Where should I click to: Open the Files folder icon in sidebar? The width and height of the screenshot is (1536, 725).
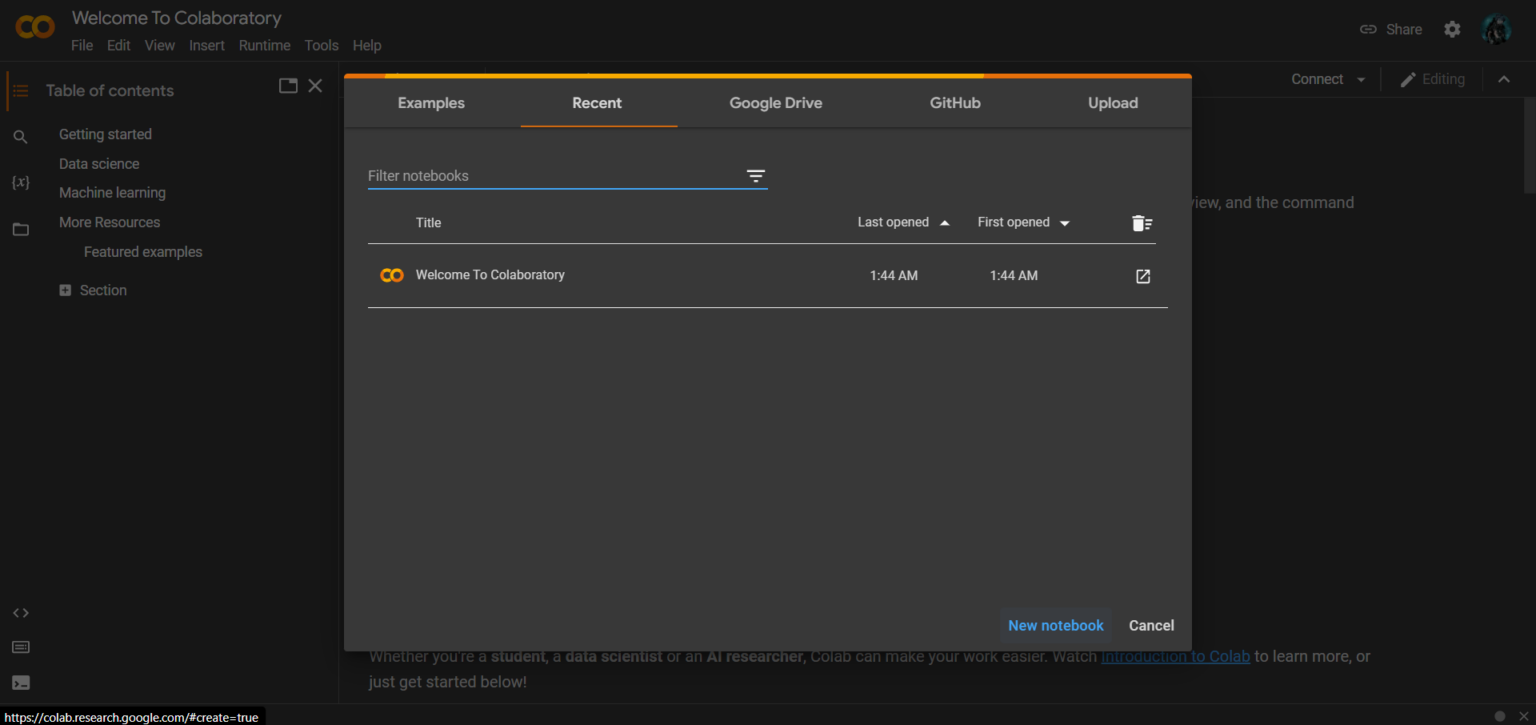pos(20,229)
